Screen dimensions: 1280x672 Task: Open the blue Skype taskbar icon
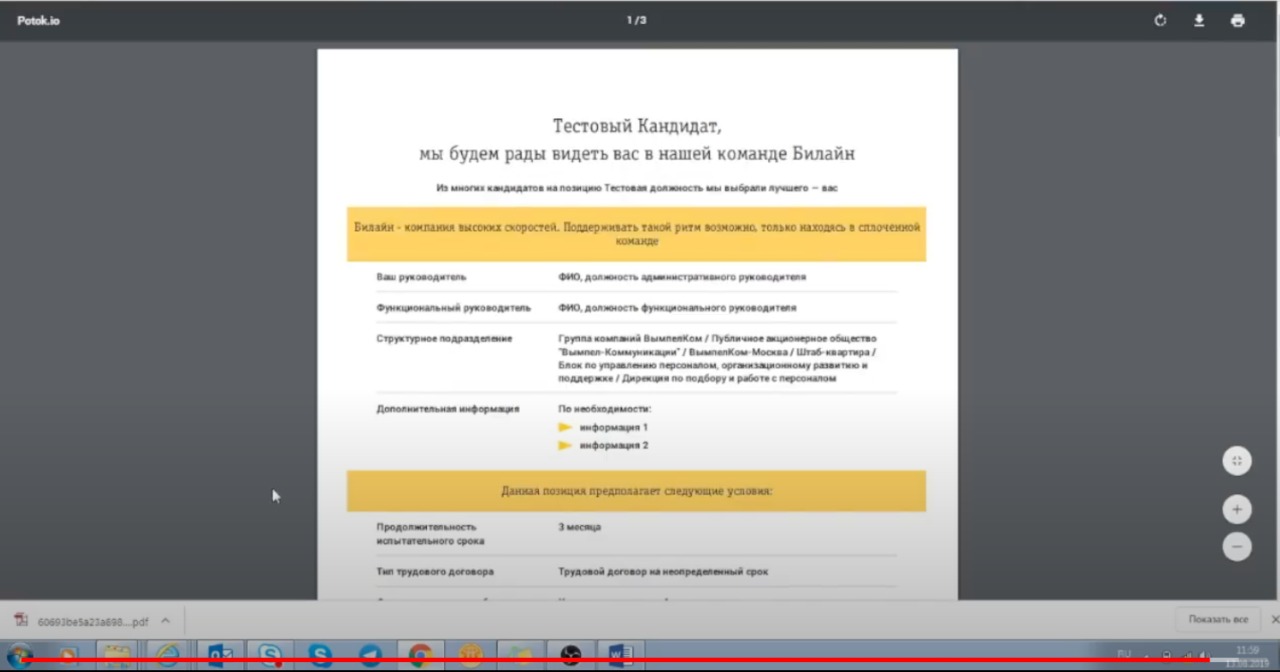[320, 656]
